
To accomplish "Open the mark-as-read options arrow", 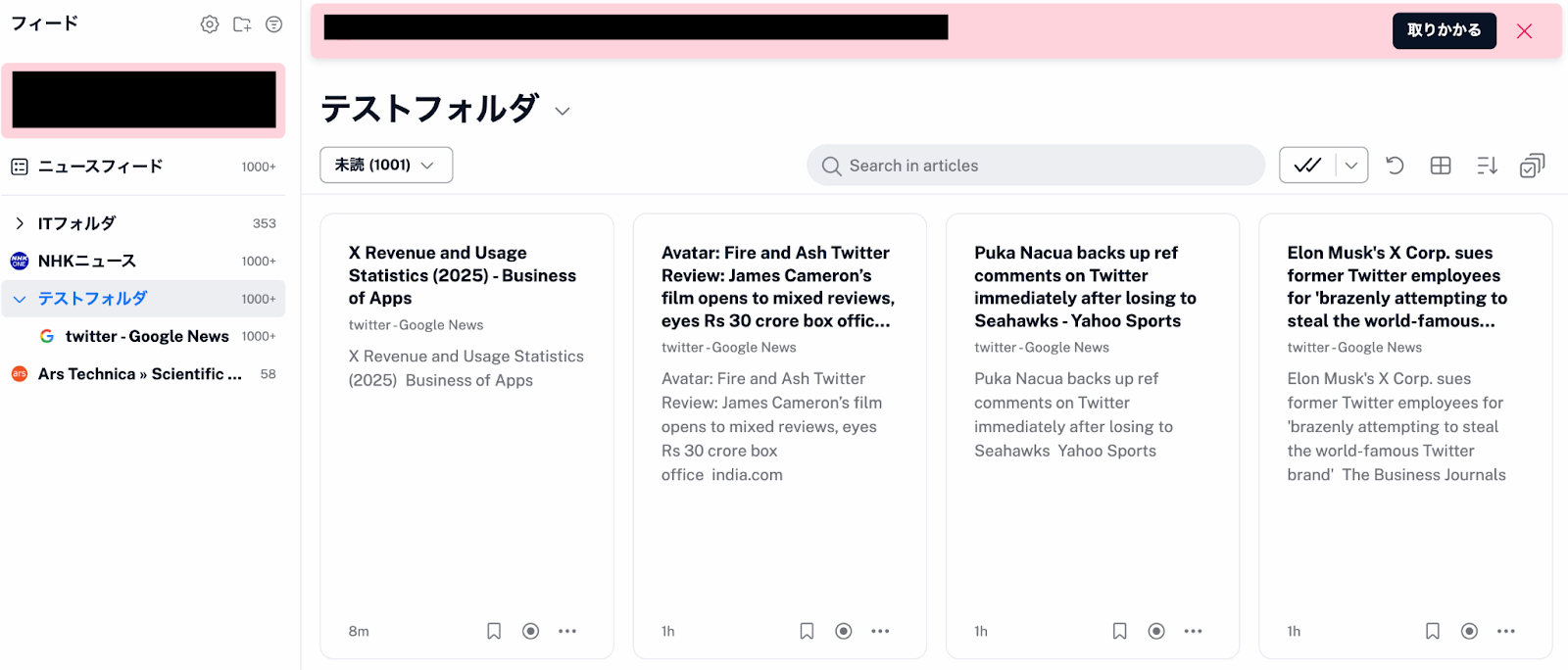I will click(x=1351, y=166).
